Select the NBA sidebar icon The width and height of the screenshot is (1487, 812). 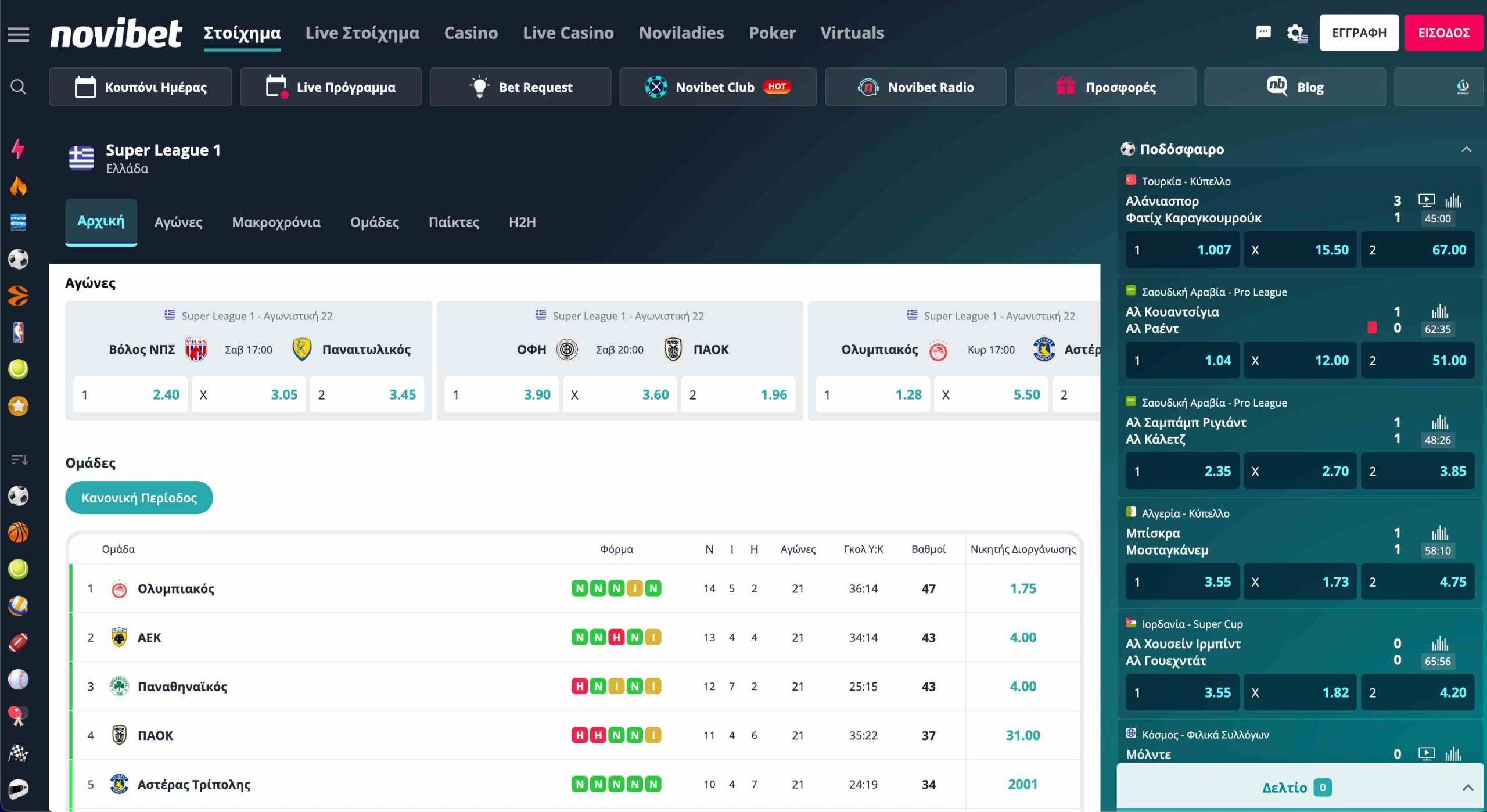pyautogui.click(x=18, y=332)
